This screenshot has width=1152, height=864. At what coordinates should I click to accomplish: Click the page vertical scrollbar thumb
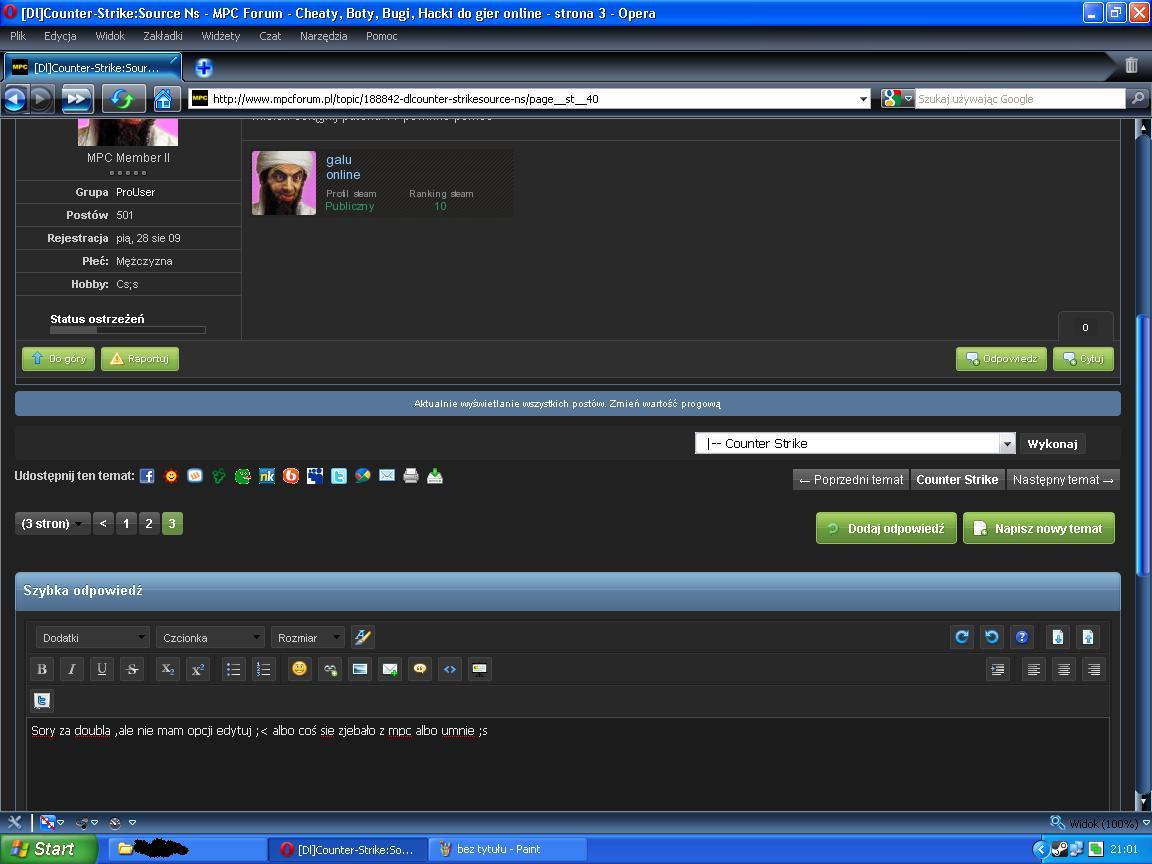[x=1142, y=444]
